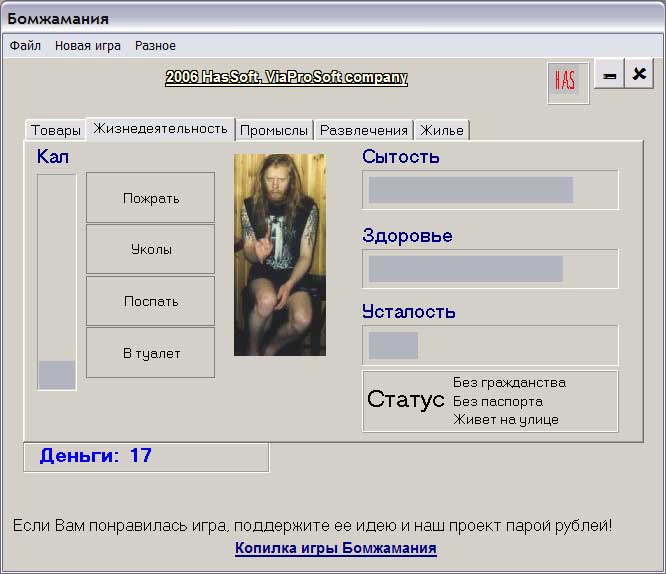The width and height of the screenshot is (666, 574).
Task: Click the Усталость label
Action: pyautogui.click(x=409, y=312)
